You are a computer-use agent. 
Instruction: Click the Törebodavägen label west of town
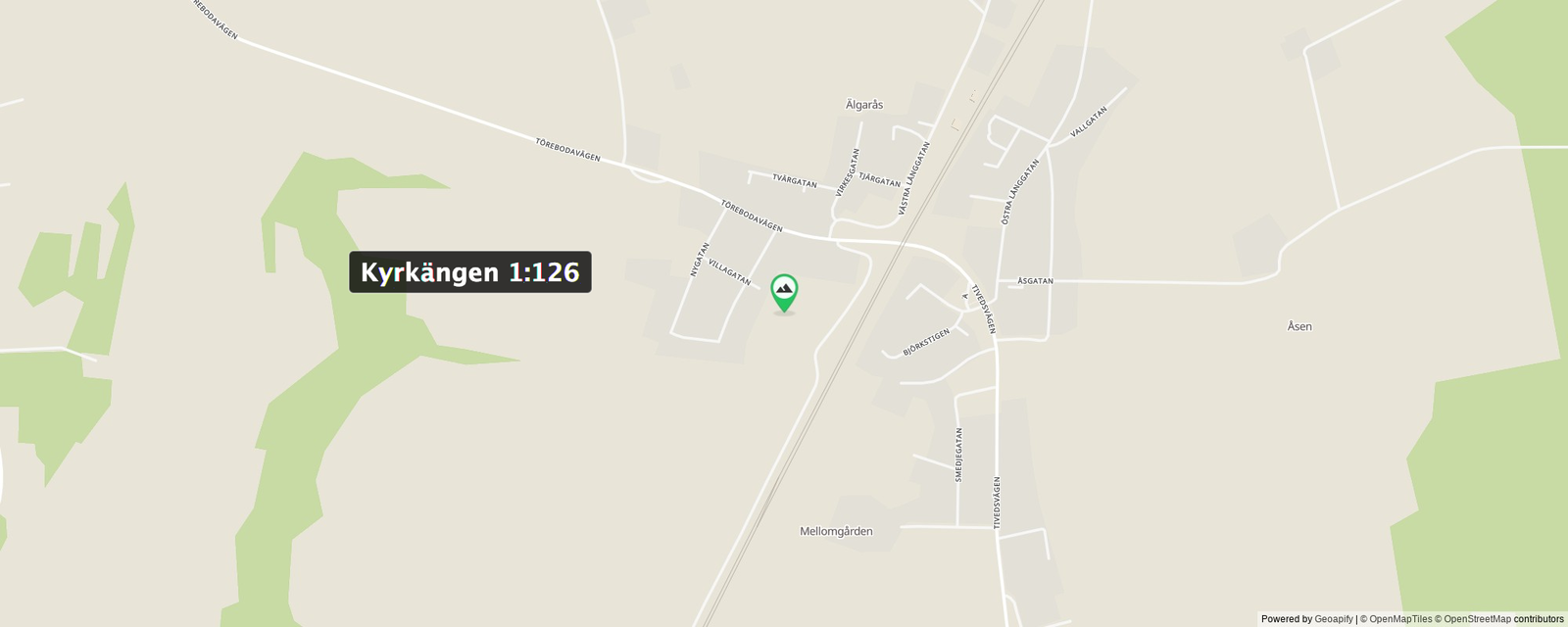pyautogui.click(x=568, y=150)
